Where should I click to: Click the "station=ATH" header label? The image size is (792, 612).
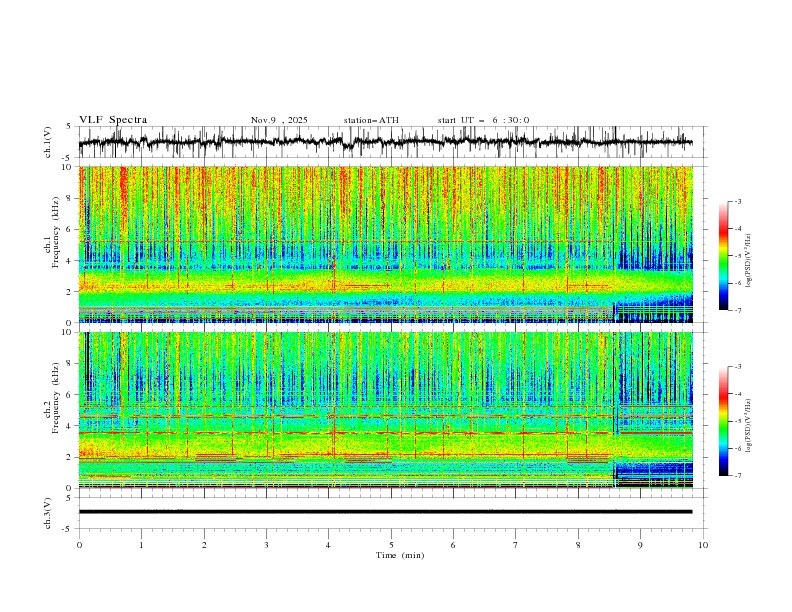pyautogui.click(x=371, y=120)
